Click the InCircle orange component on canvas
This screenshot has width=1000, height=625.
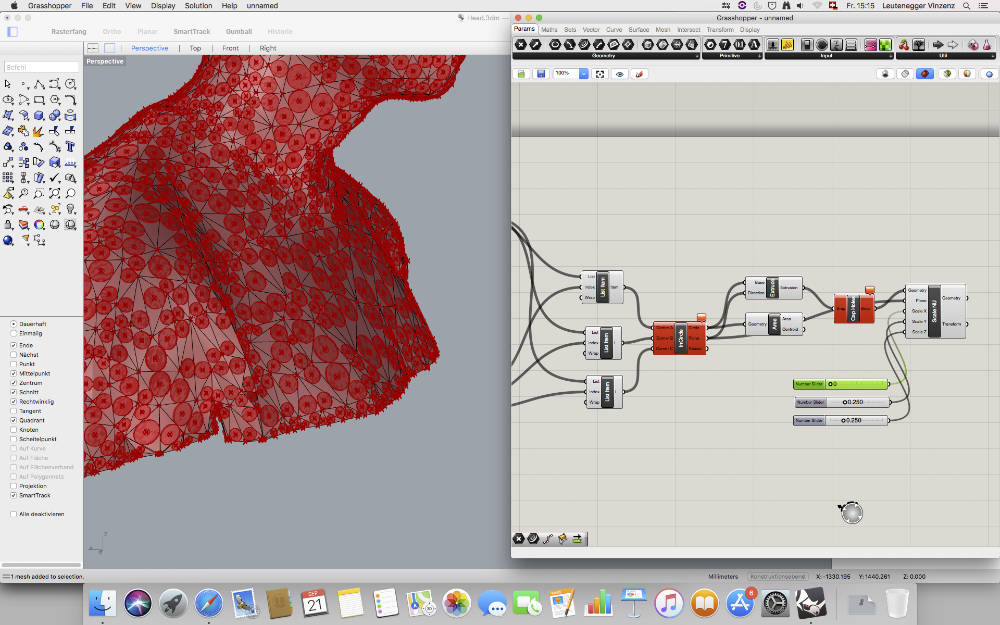(x=679, y=338)
